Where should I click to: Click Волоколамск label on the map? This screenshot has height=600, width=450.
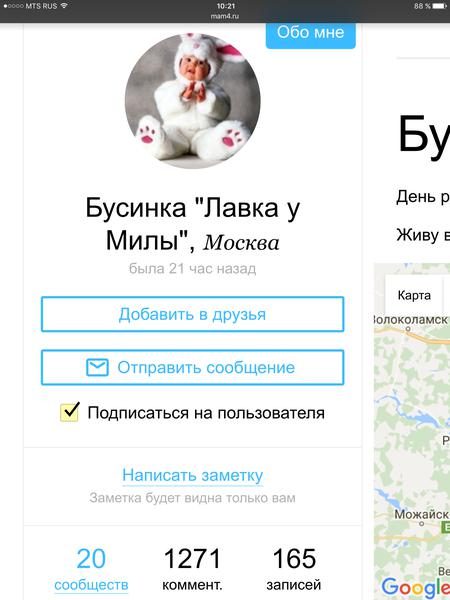pyautogui.click(x=412, y=320)
